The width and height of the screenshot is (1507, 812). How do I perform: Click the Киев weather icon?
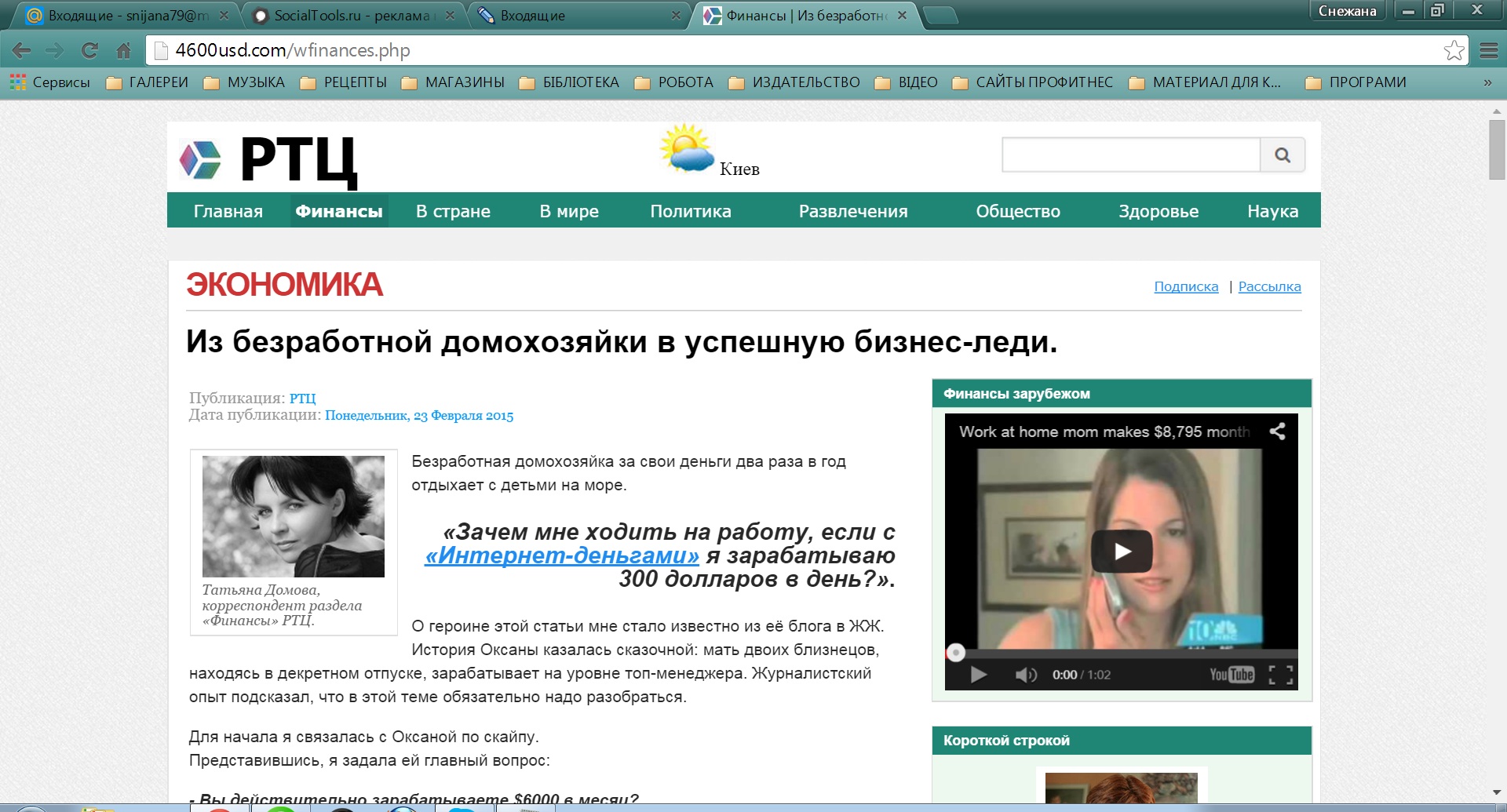687,147
